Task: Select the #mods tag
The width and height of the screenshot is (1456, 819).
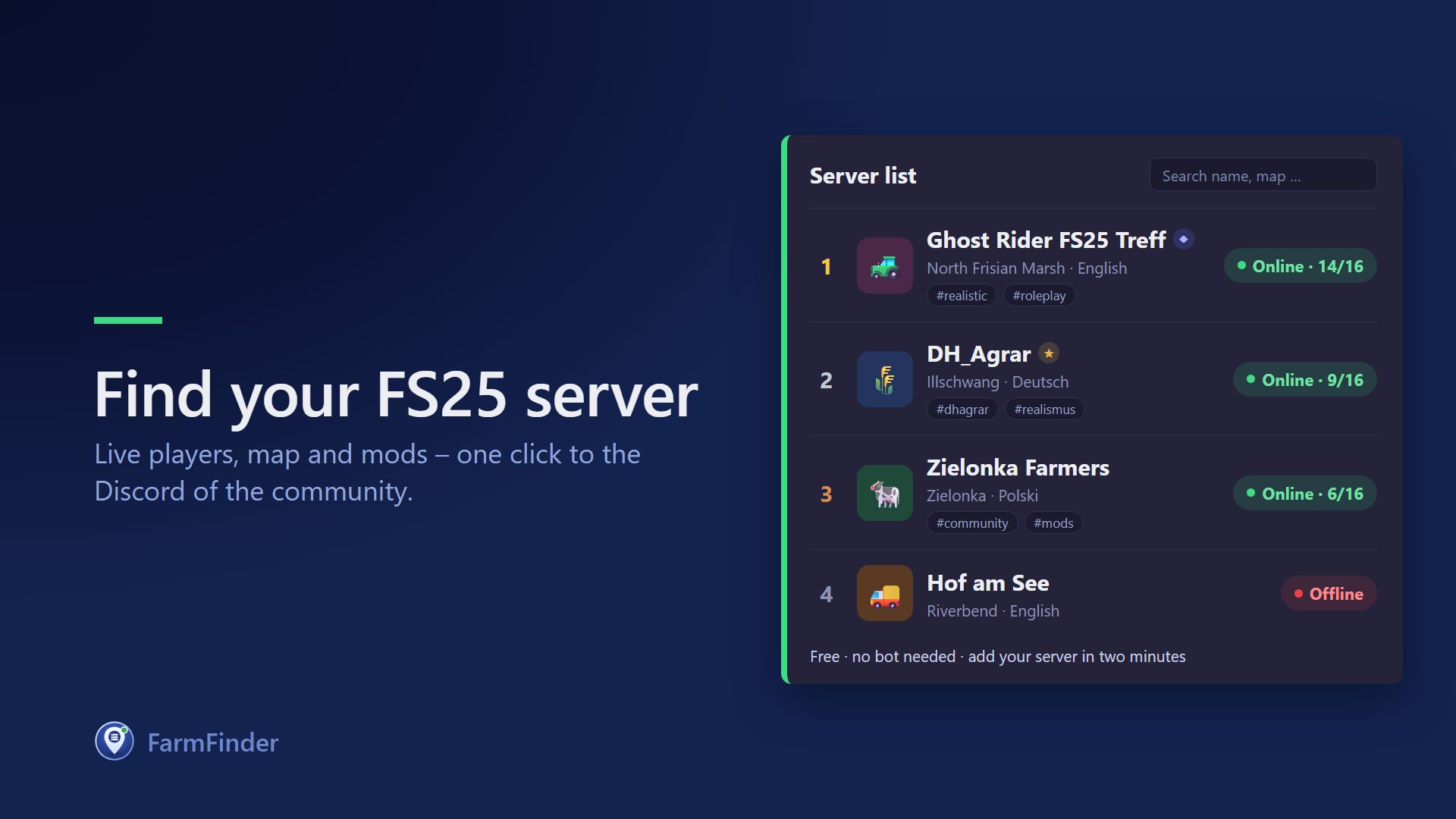Action: coord(1053,523)
